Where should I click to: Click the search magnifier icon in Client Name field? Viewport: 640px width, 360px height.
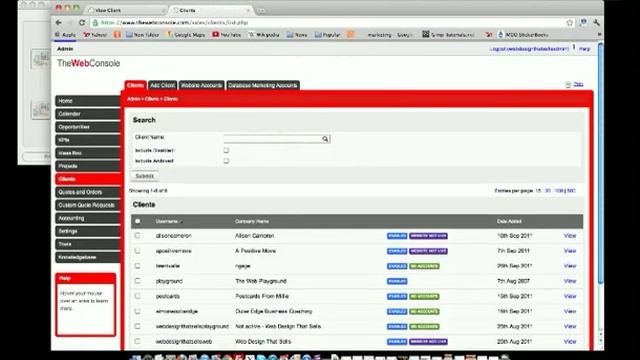[325, 139]
